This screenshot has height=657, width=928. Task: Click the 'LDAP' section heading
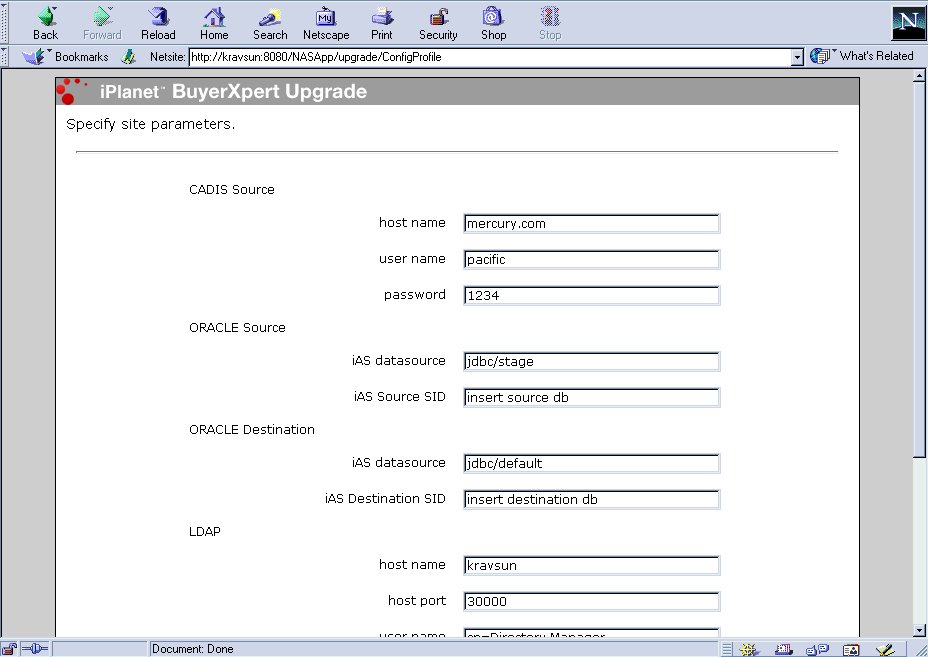205,532
